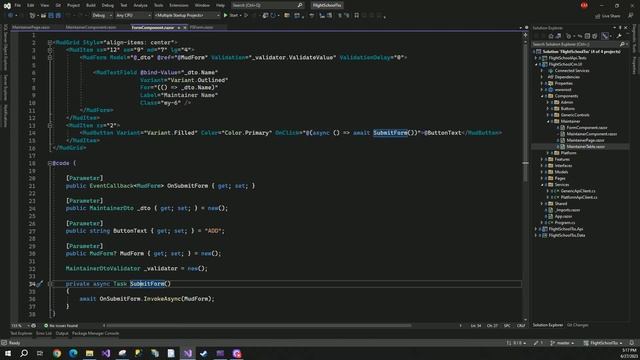Screen dimensions: 640x360
Task: Select MaintainerTable.razor in Solution Explorer
Action: [586, 147]
